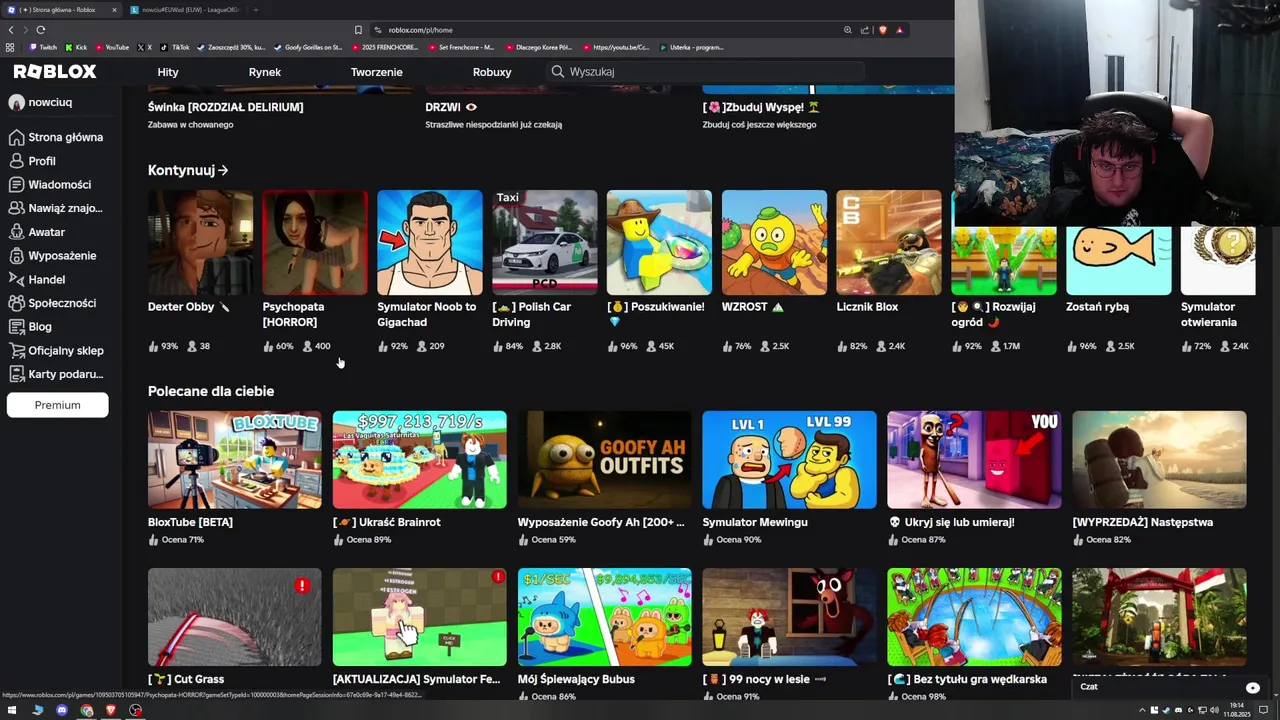Click Świnka [ROZDZIAŁ DELIRIUM] title
The height and width of the screenshot is (720, 1280).
(225, 107)
